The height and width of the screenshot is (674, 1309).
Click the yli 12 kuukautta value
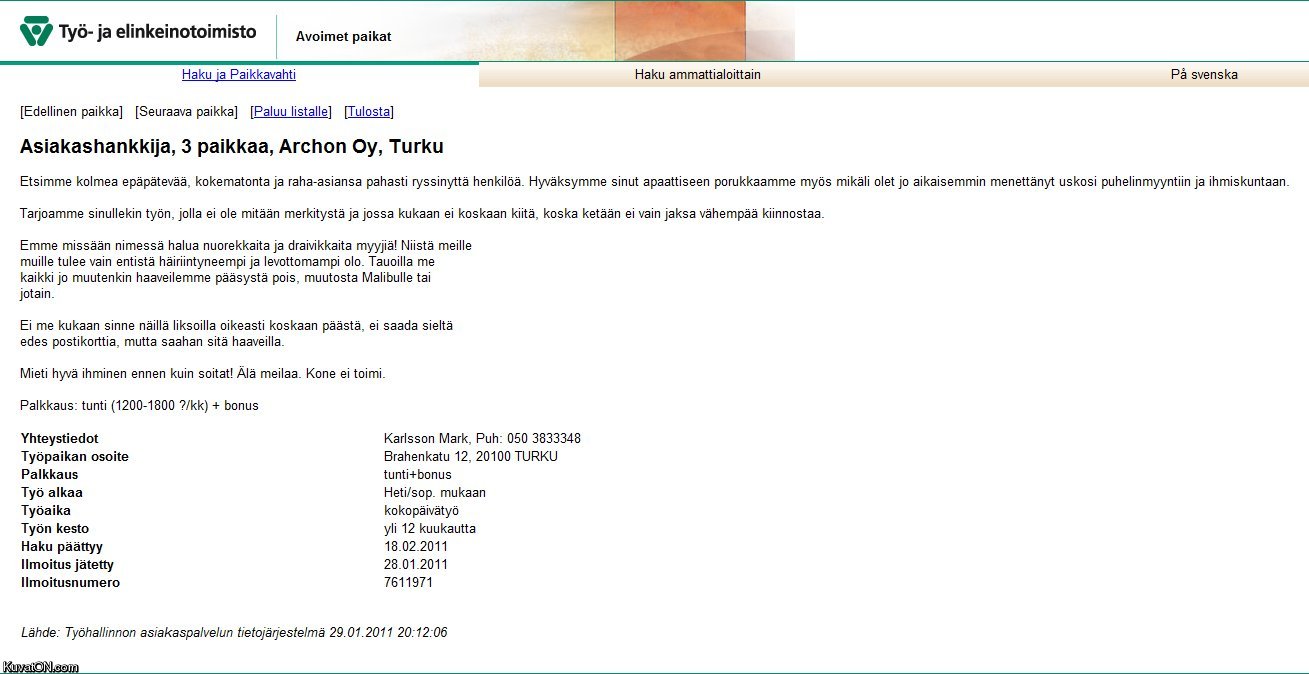click(430, 529)
